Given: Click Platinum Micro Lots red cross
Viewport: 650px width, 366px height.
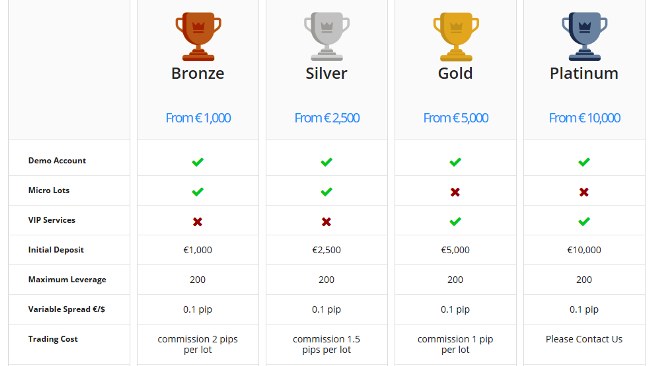Looking at the screenshot, I should click(584, 192).
